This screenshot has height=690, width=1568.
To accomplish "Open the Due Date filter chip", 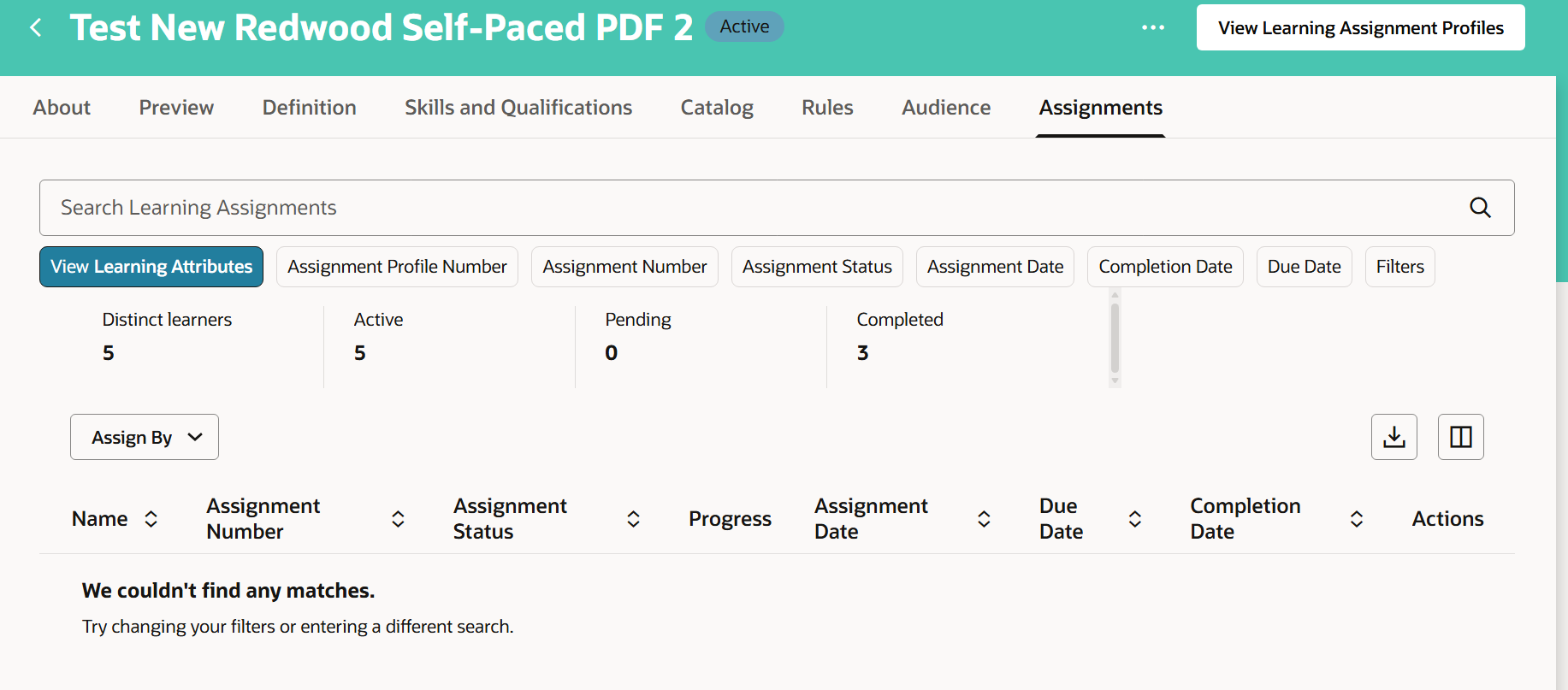I will 1304,267.
